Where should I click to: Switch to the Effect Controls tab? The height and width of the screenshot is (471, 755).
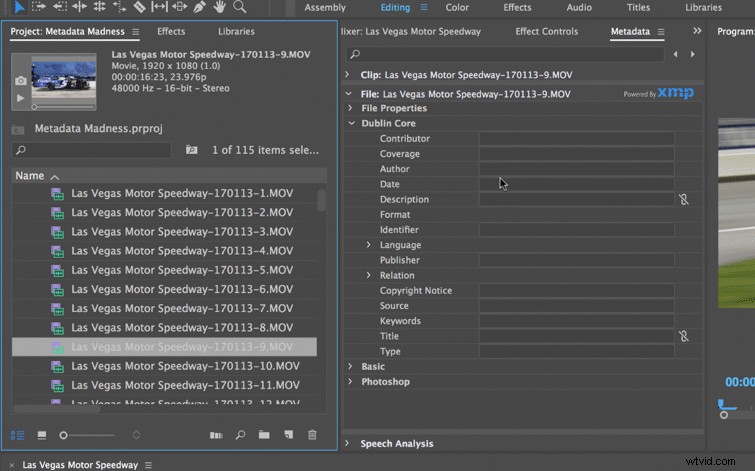547,31
